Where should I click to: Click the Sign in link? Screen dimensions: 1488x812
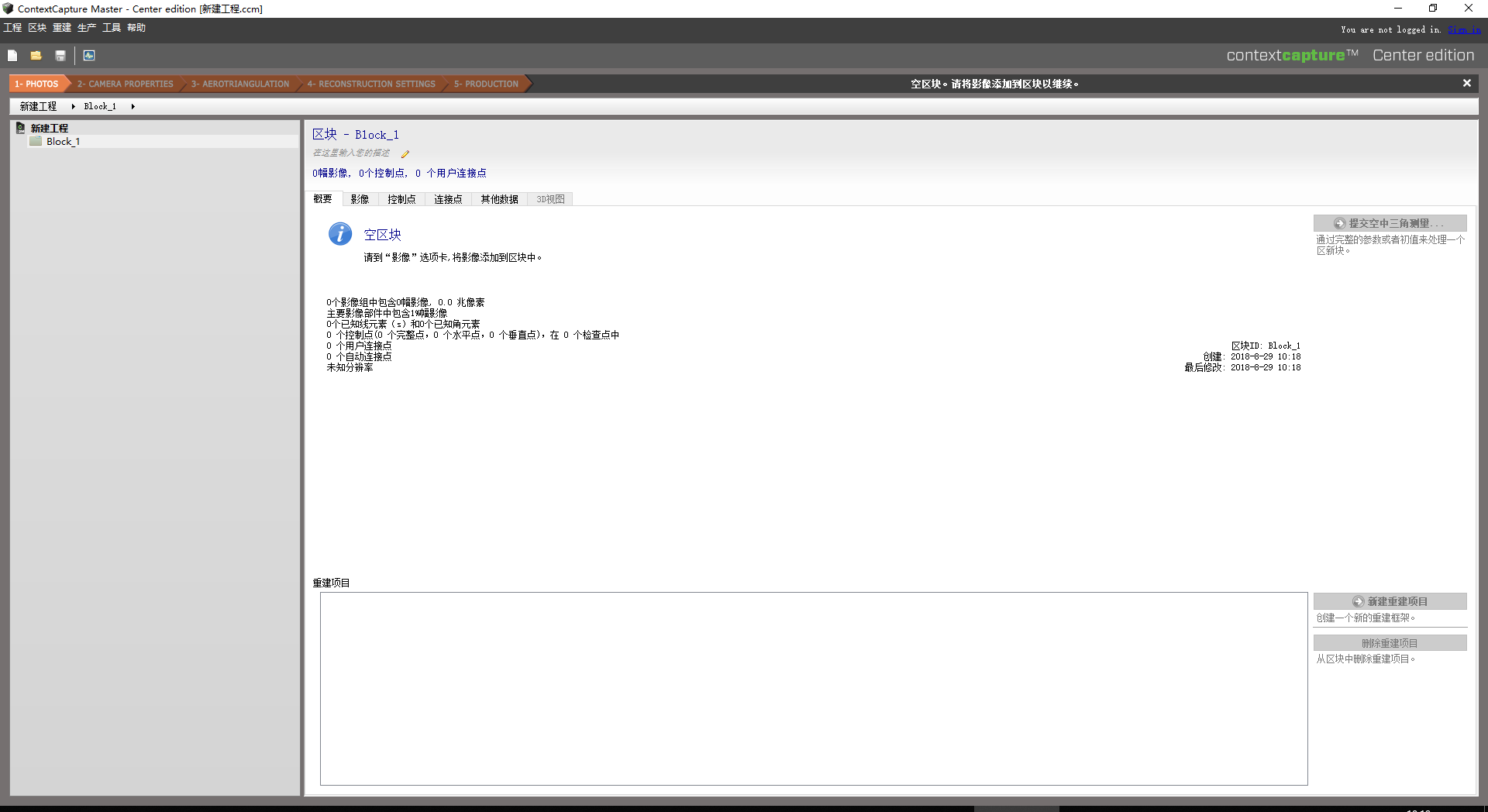[1464, 29]
